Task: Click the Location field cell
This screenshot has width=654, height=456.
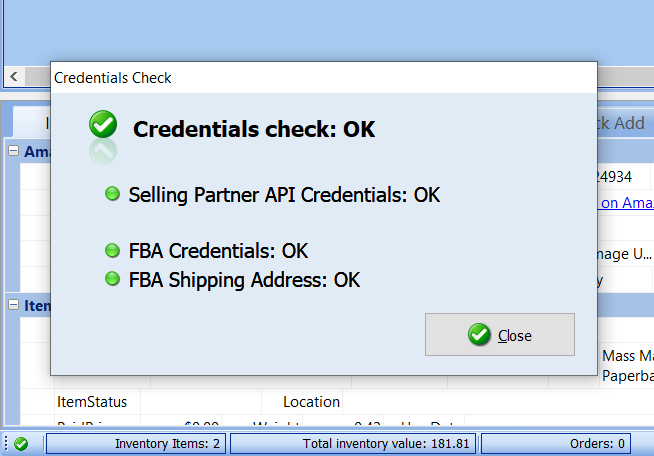Action: [311, 402]
